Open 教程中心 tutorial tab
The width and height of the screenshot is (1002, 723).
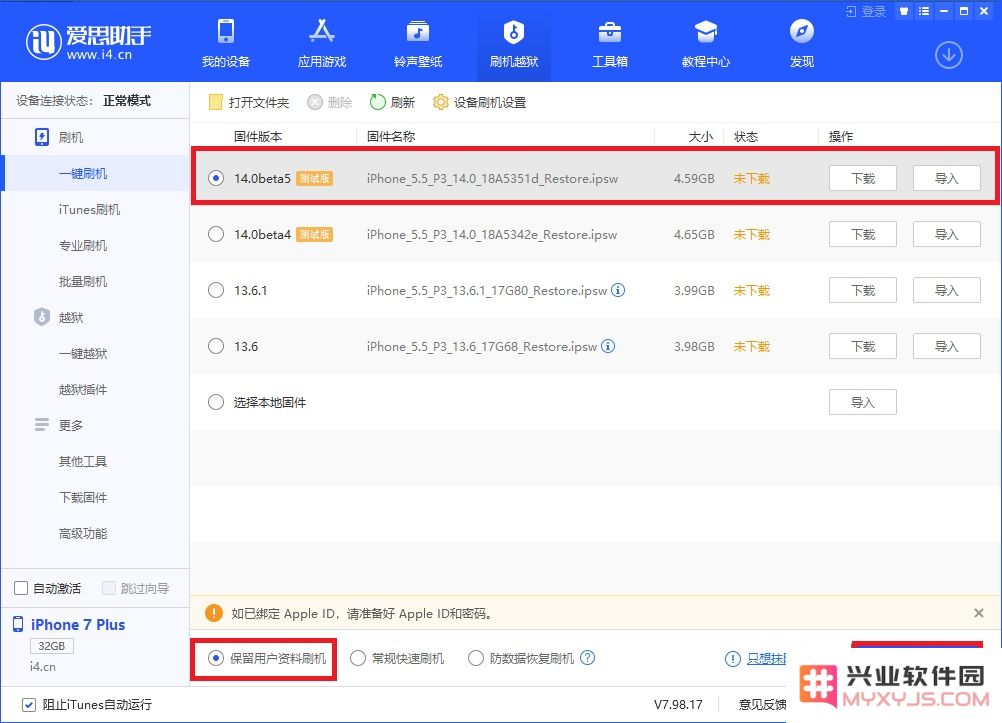(x=705, y=43)
